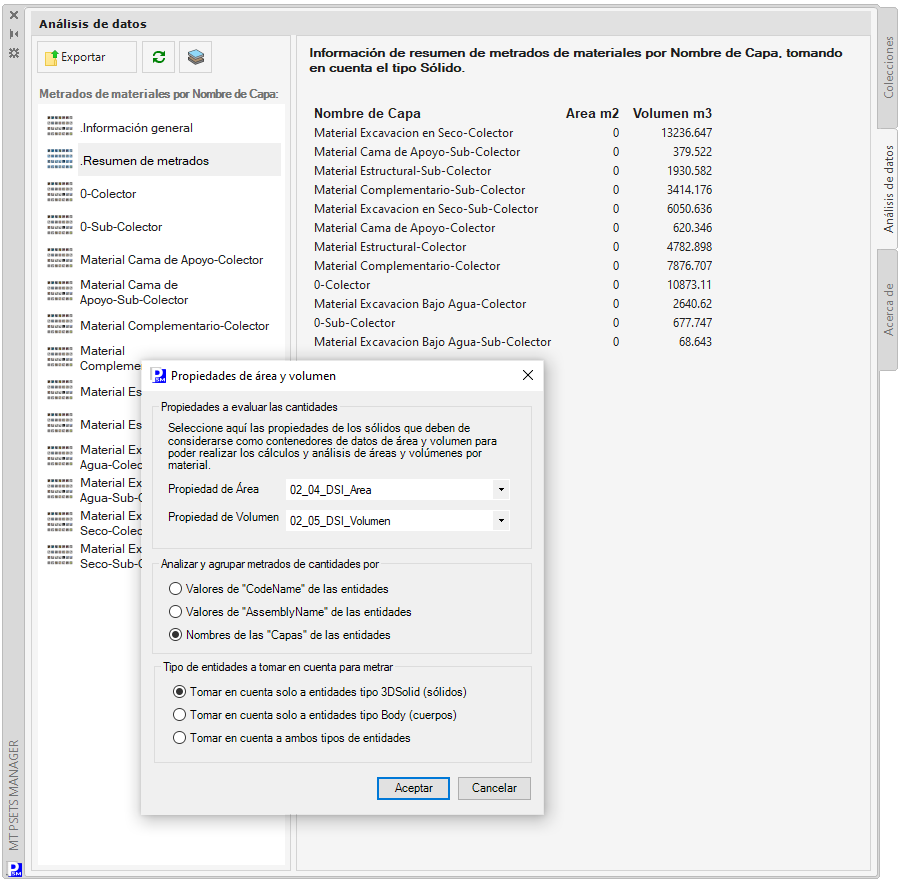Click the layers stack icon button

point(196,57)
